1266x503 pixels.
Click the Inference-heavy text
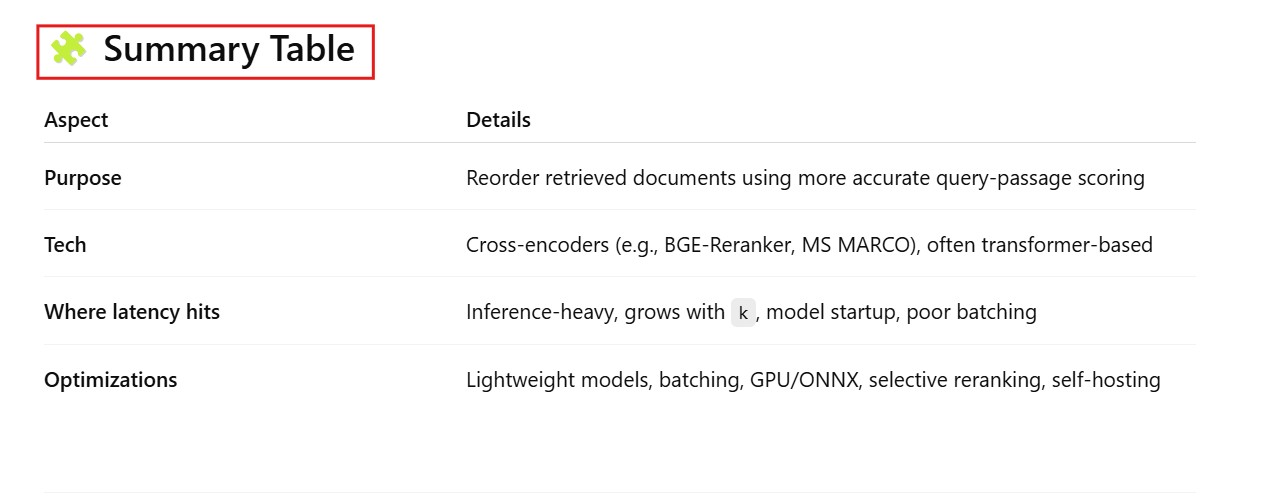540,312
